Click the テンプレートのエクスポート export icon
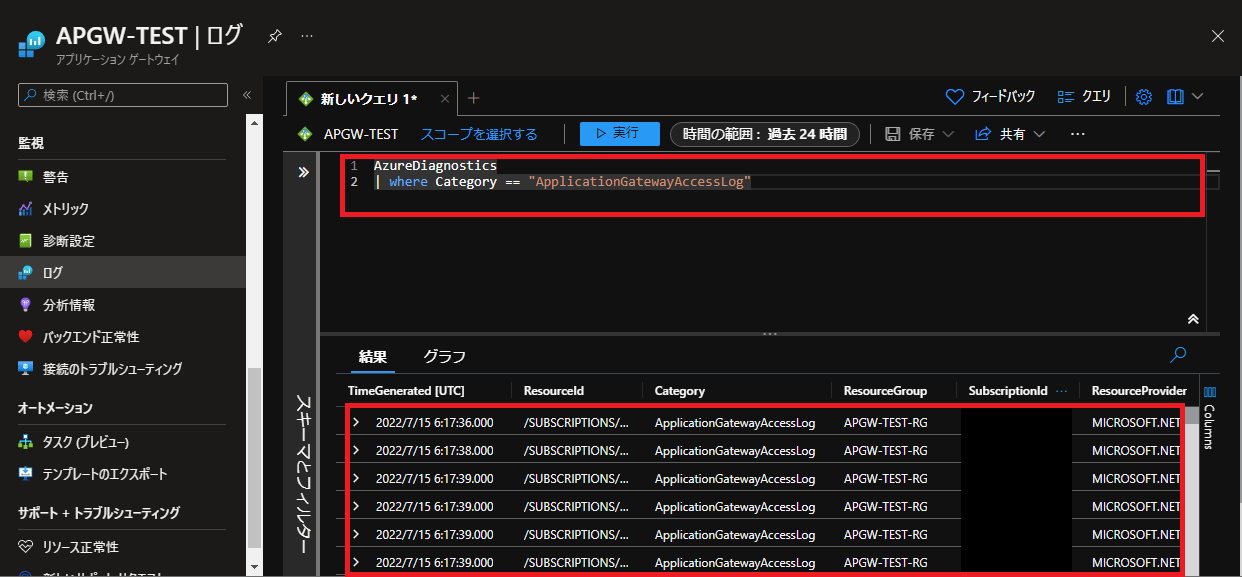The image size is (1242, 577). click(26, 474)
